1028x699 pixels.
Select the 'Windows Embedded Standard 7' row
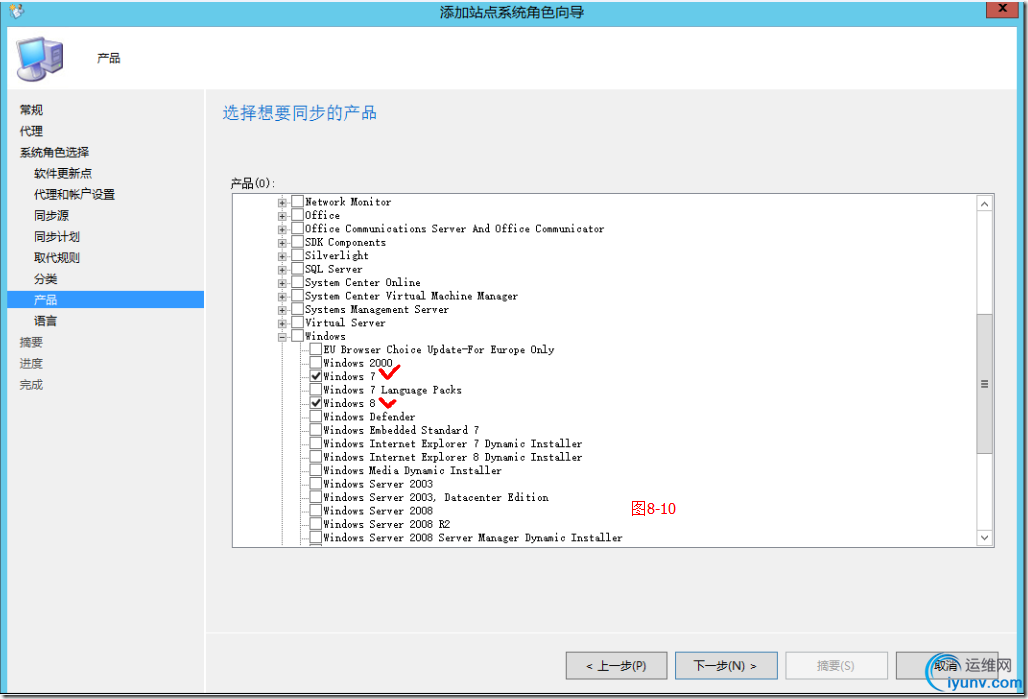[x=401, y=430]
